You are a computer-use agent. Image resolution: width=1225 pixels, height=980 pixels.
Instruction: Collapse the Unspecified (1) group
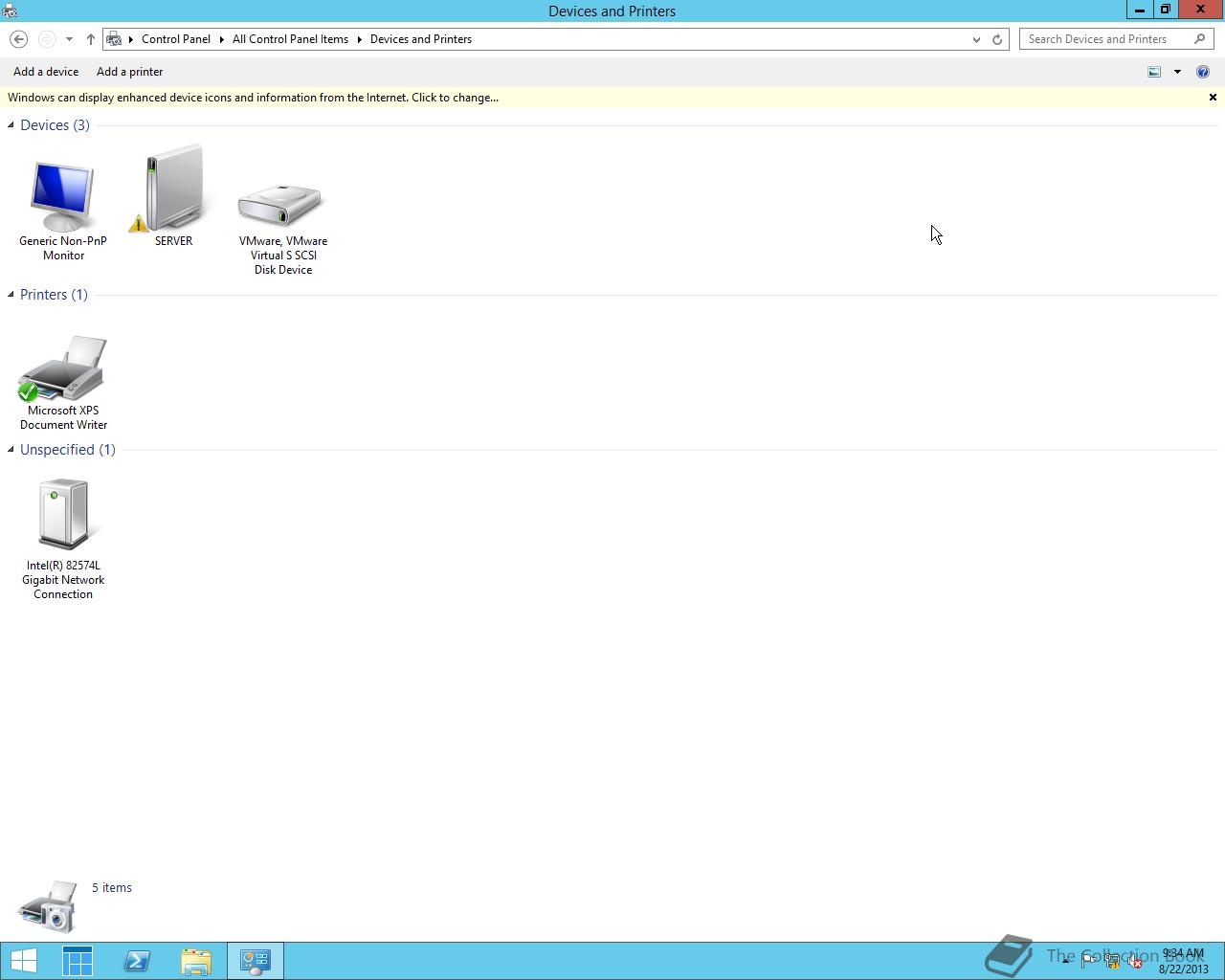(11, 450)
